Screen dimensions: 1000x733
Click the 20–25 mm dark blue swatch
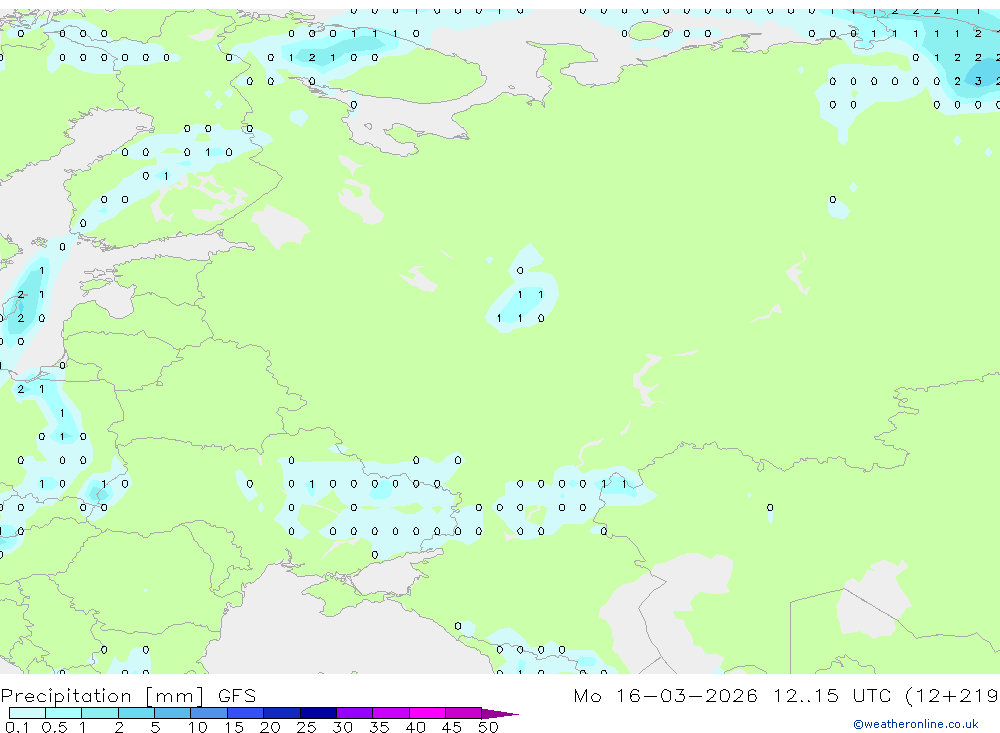click(282, 713)
